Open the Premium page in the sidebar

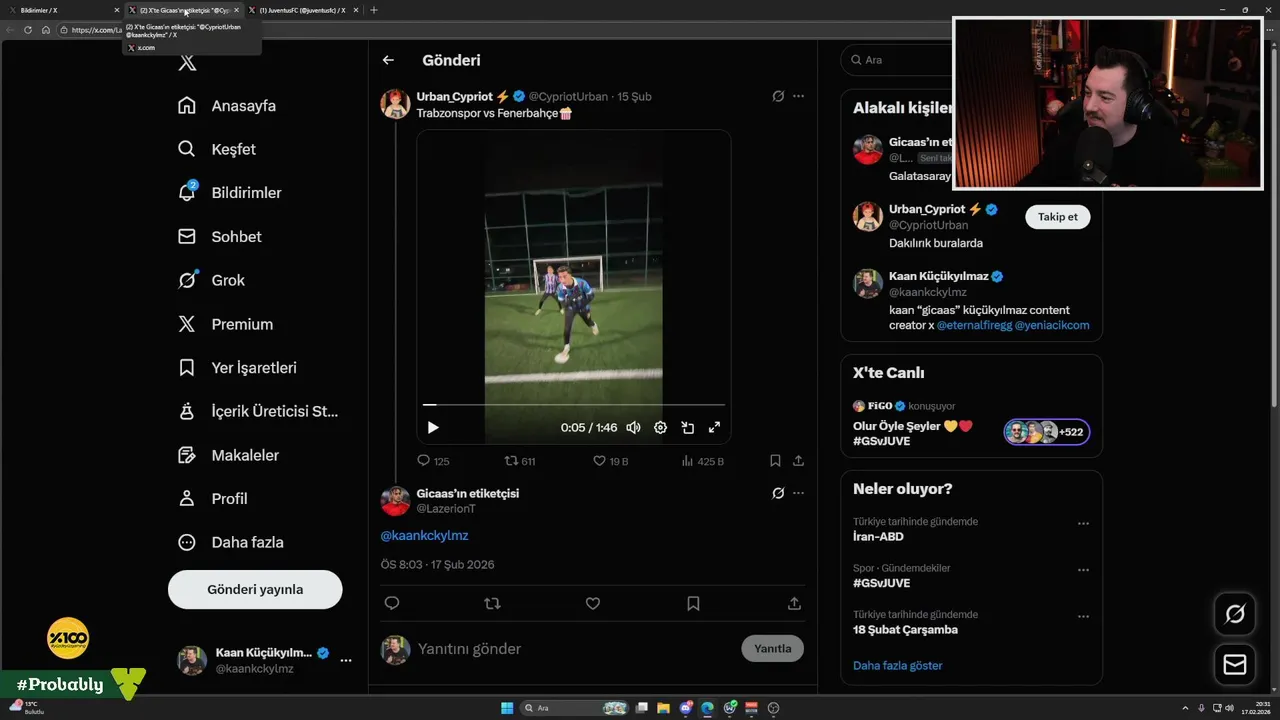[225, 324]
